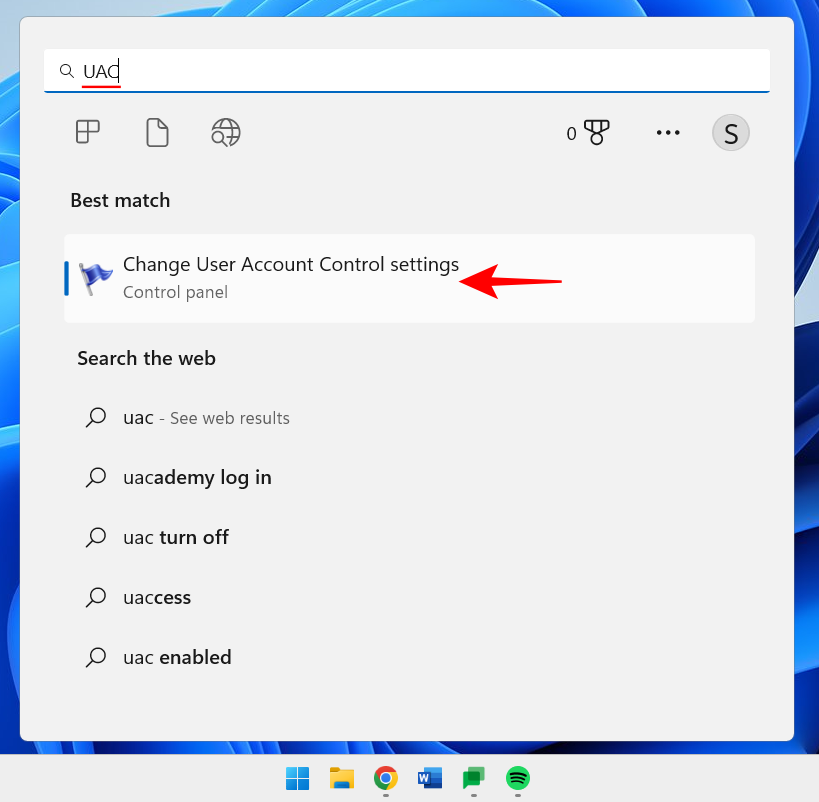Open your user account avatar

coord(731,132)
